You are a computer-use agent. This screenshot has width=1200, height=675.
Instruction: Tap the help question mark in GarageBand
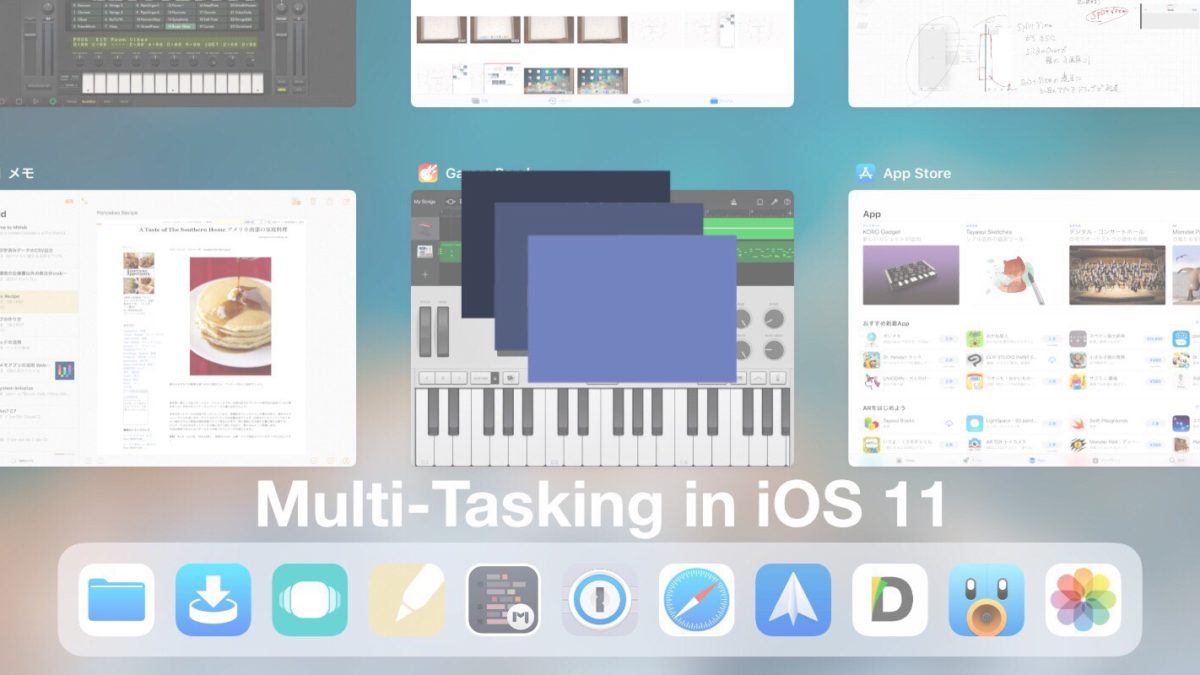[786, 202]
